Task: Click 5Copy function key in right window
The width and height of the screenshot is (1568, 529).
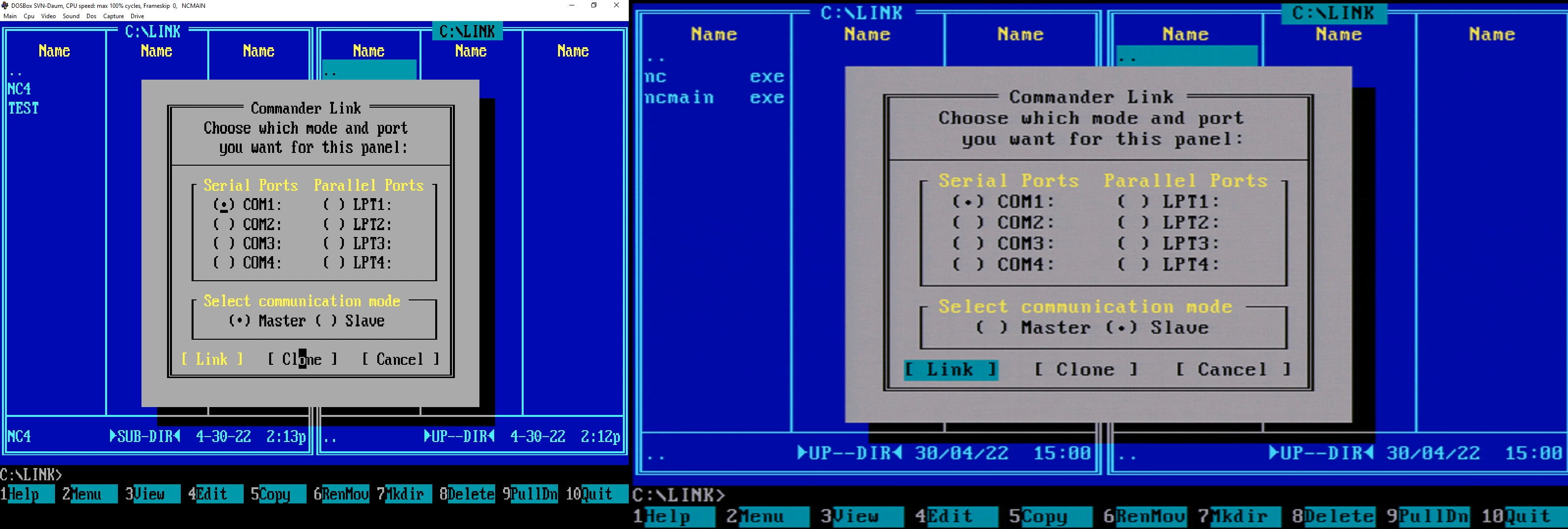Action: click(1050, 517)
